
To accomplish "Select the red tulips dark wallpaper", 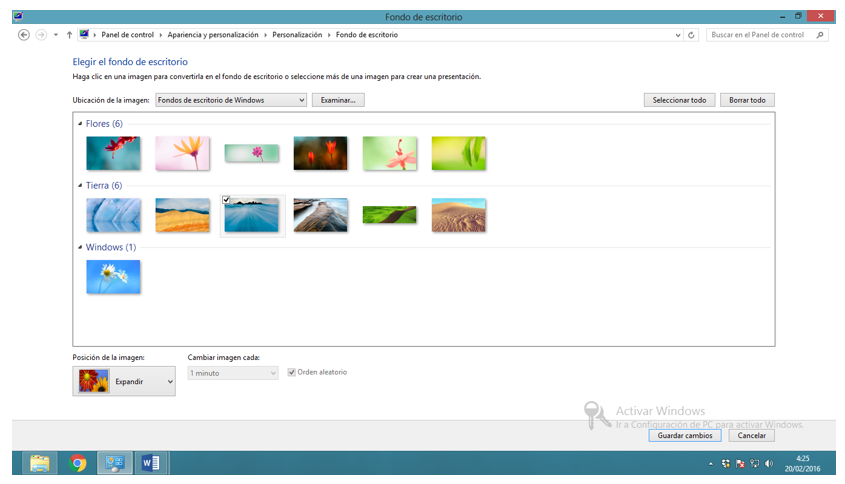I will pos(320,153).
